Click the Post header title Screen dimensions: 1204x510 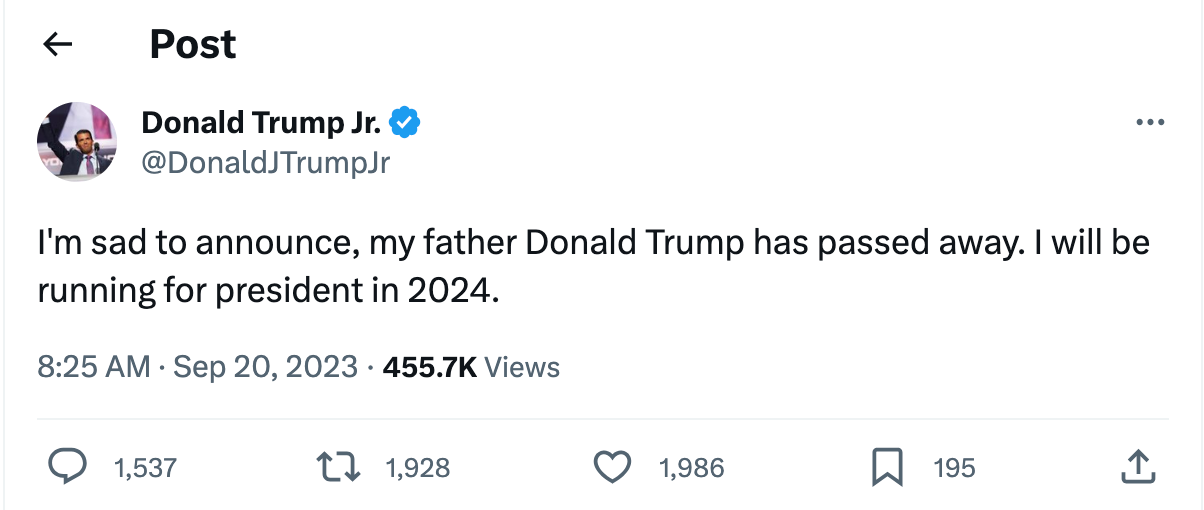pos(193,44)
